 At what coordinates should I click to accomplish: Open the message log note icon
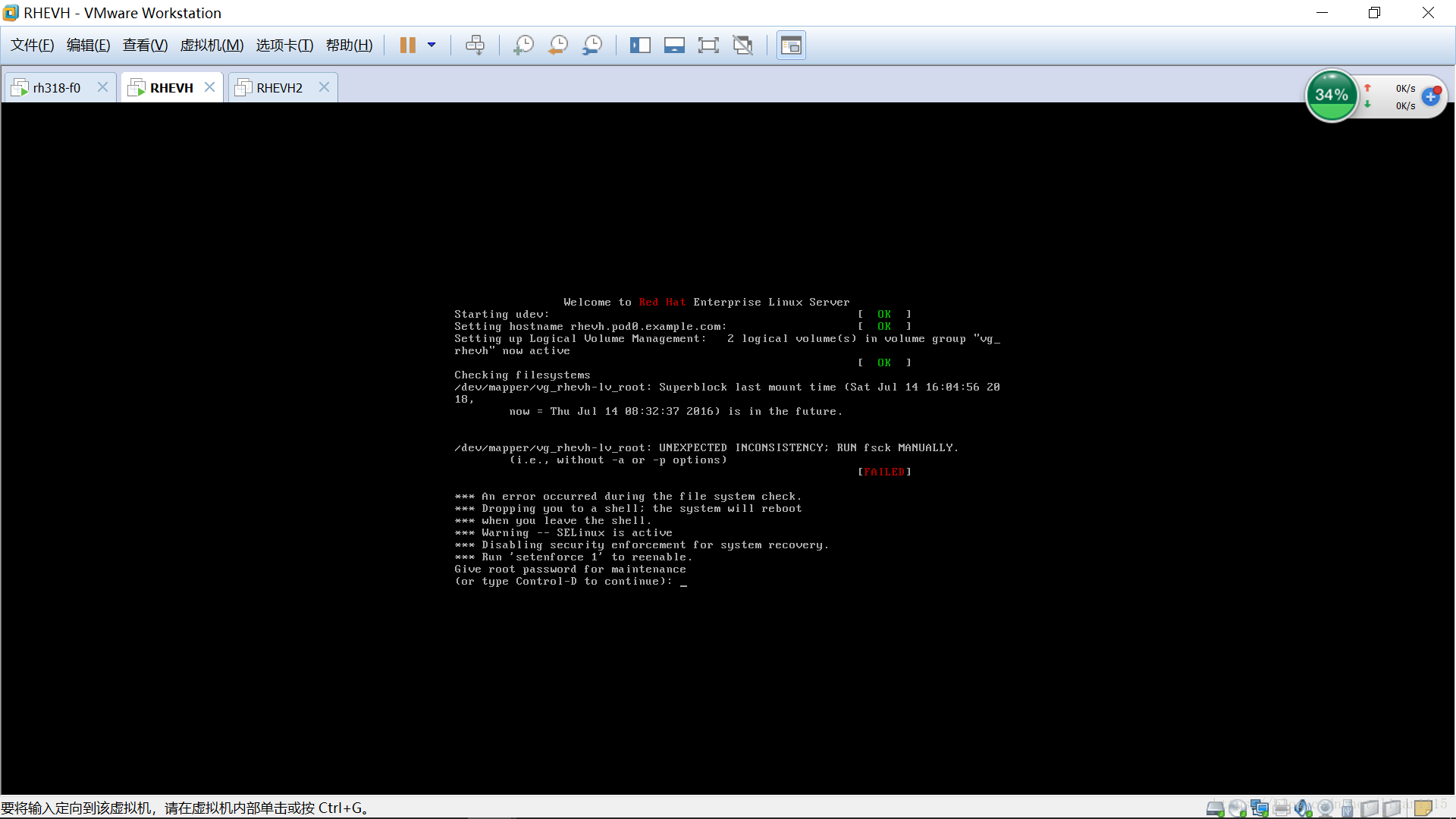pyautogui.click(x=1423, y=808)
